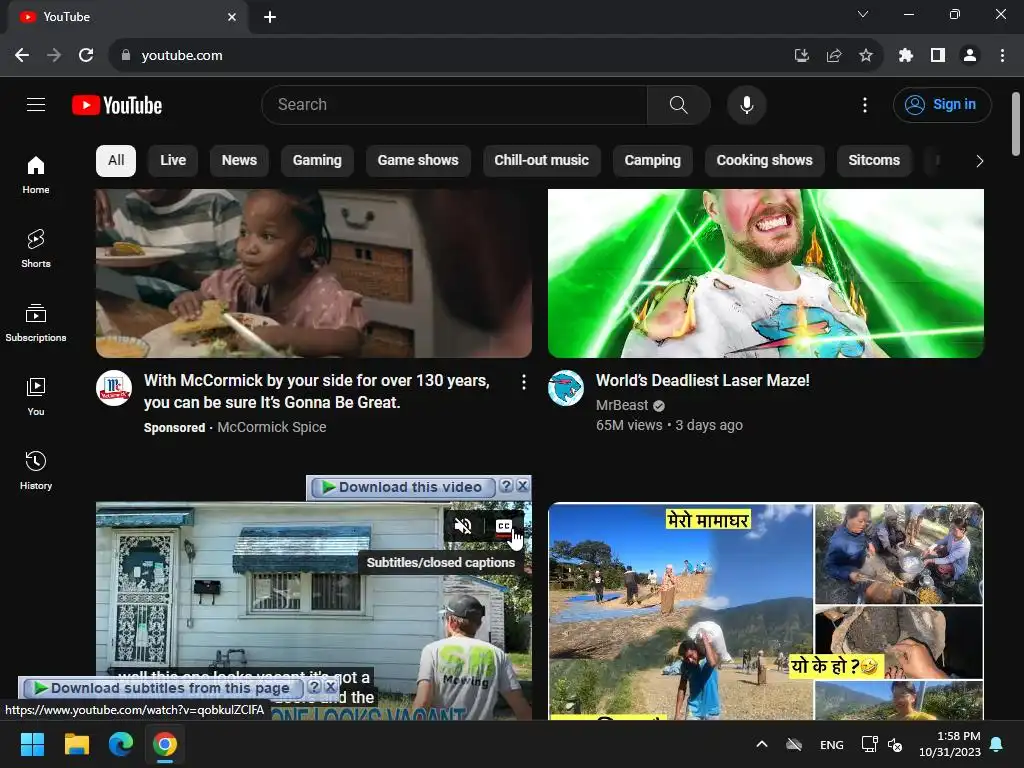Open taskbar clock and date
The height and width of the screenshot is (768, 1024).
point(950,744)
